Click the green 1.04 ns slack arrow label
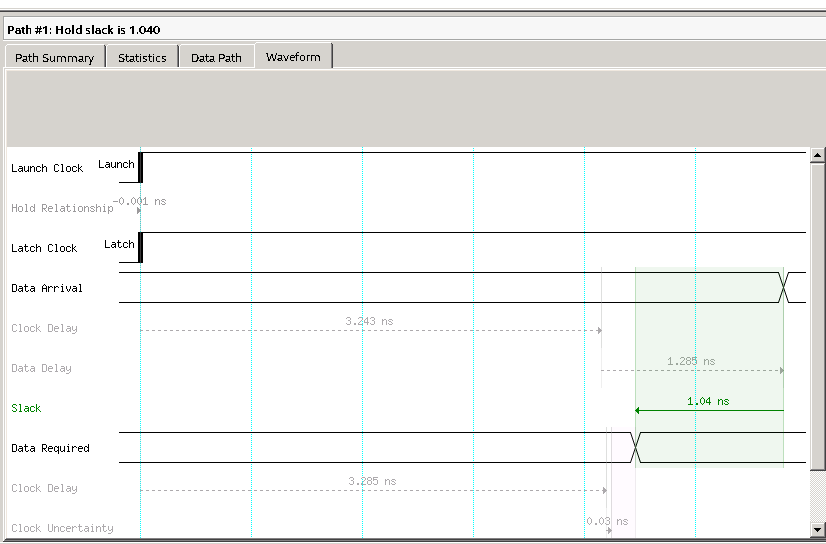The height and width of the screenshot is (544, 826). tap(708, 401)
